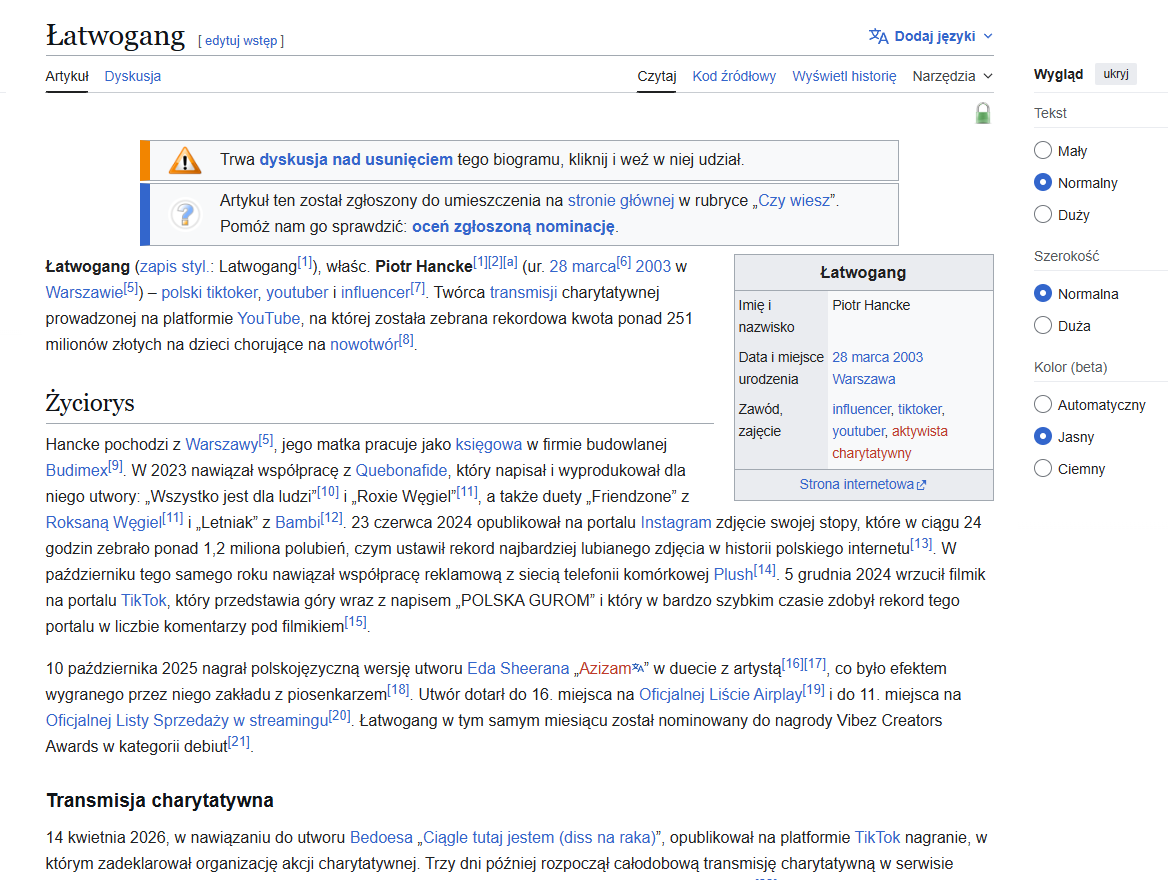The height and width of the screenshot is (880, 1168).
Task: Open the polski tiktoker link
Action: click(x=209, y=292)
